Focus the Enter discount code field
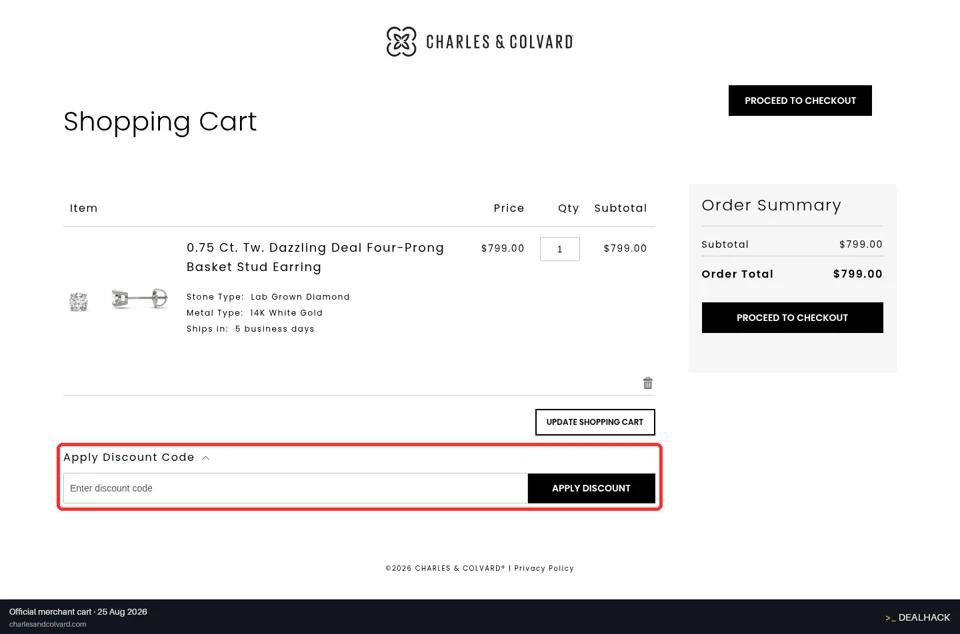The width and height of the screenshot is (960, 634). click(295, 488)
